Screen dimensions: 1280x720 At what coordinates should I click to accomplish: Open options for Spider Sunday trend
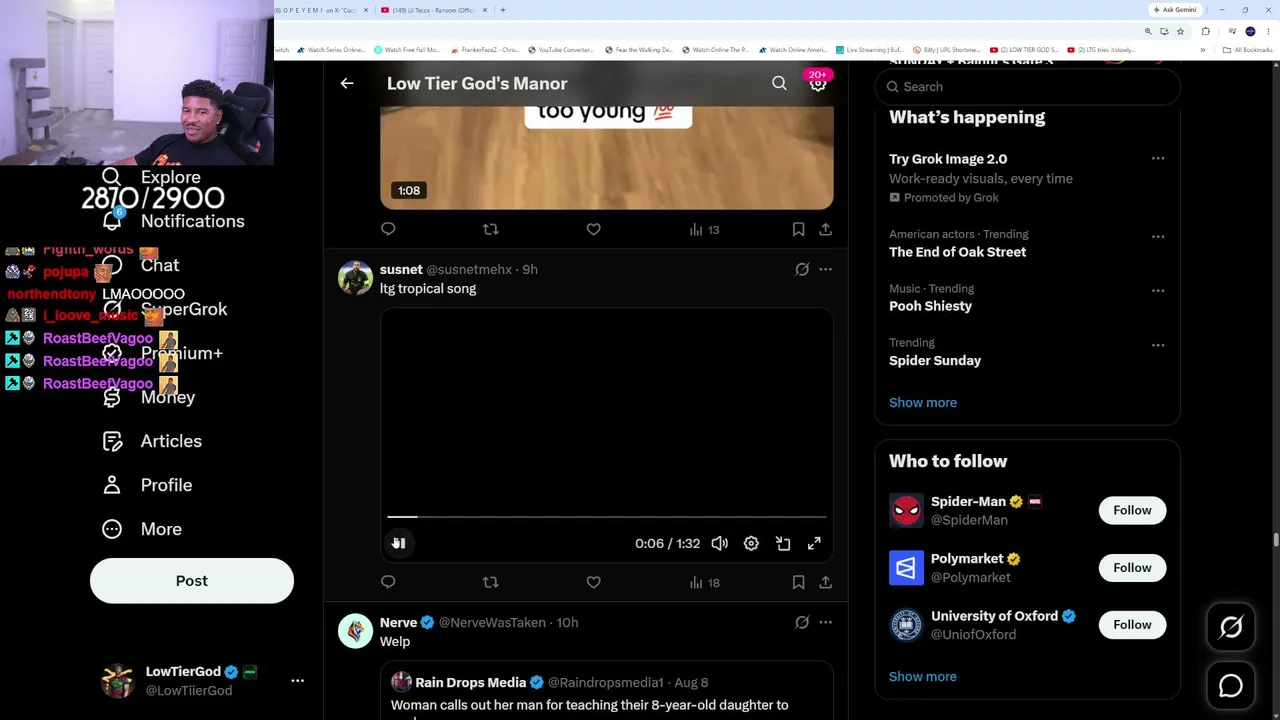(x=1158, y=345)
